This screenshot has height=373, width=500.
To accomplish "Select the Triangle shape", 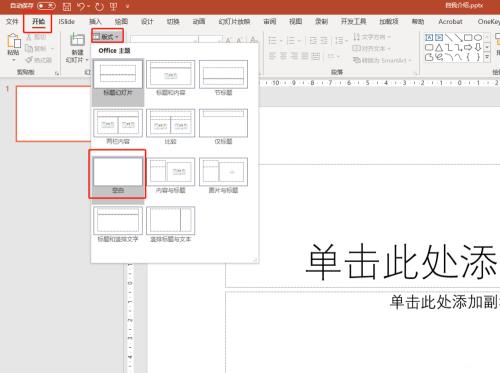I will (x=439, y=47).
